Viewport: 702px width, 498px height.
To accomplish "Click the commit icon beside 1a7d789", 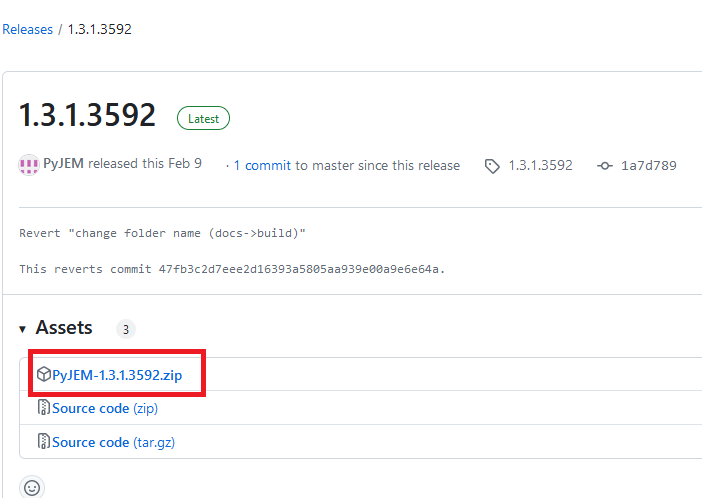I will [x=605, y=166].
